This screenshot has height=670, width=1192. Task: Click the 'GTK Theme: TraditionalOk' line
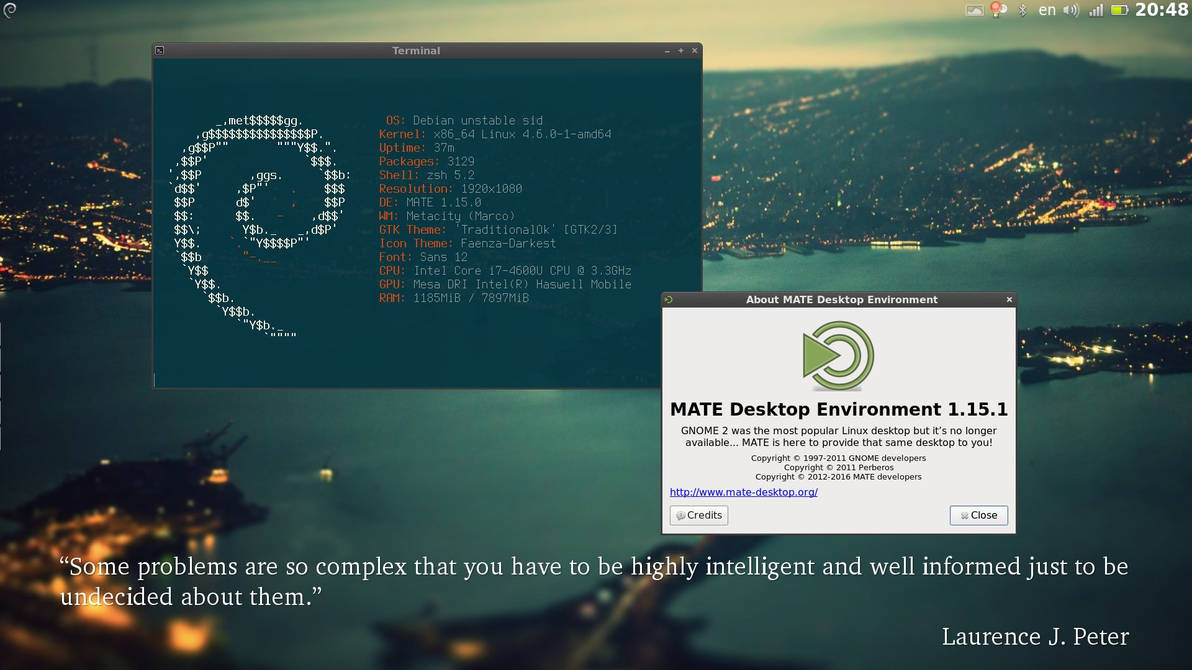click(498, 230)
